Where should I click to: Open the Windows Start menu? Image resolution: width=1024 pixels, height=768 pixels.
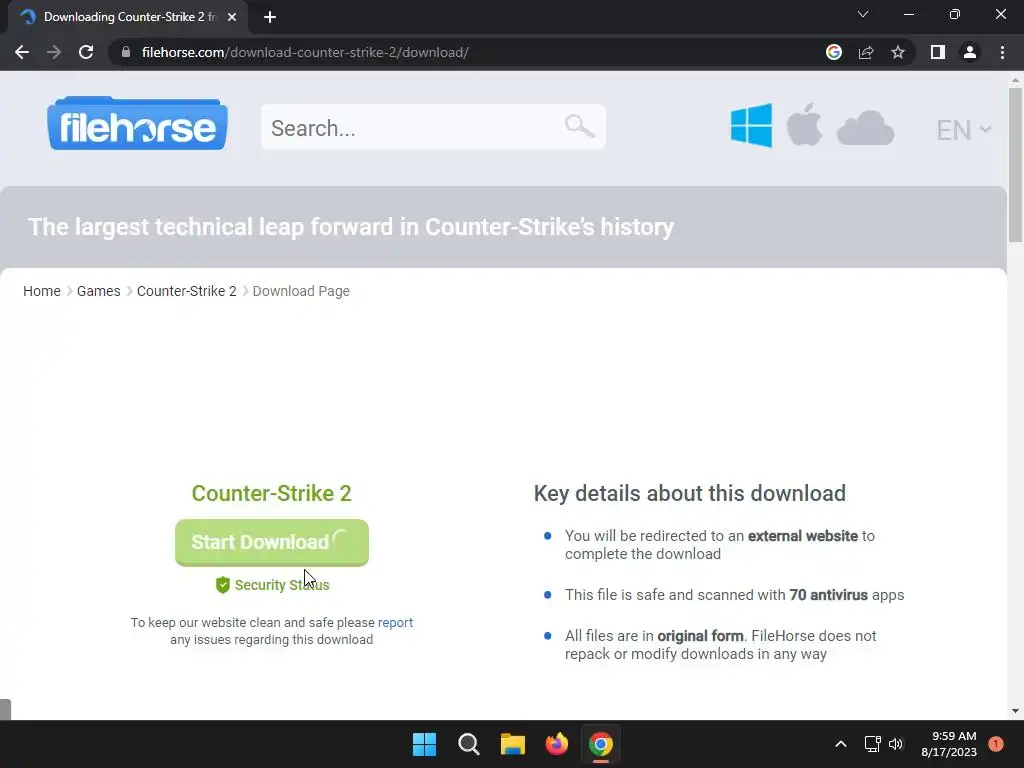click(x=424, y=744)
